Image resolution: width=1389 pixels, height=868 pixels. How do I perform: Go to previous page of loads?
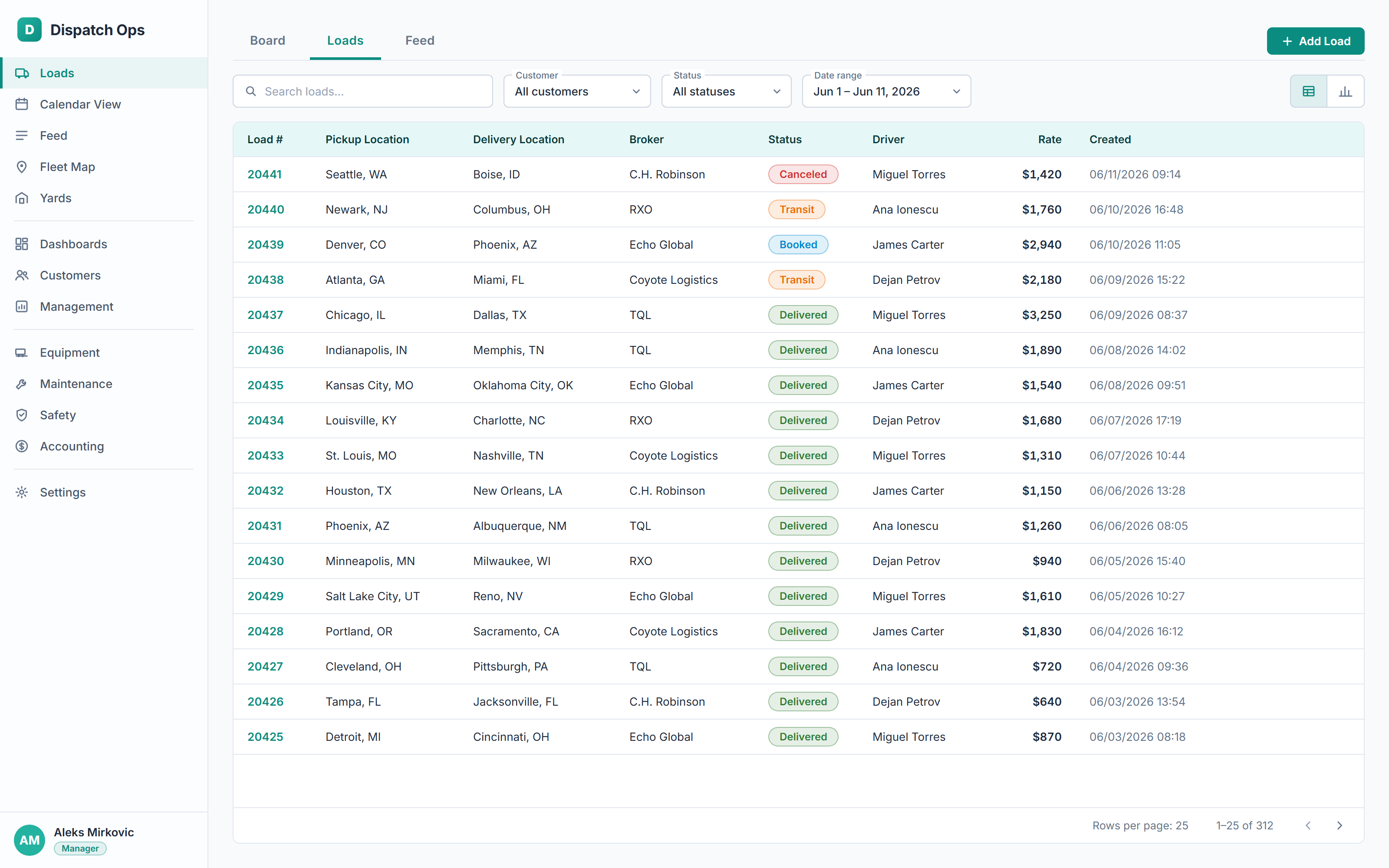(x=1308, y=825)
